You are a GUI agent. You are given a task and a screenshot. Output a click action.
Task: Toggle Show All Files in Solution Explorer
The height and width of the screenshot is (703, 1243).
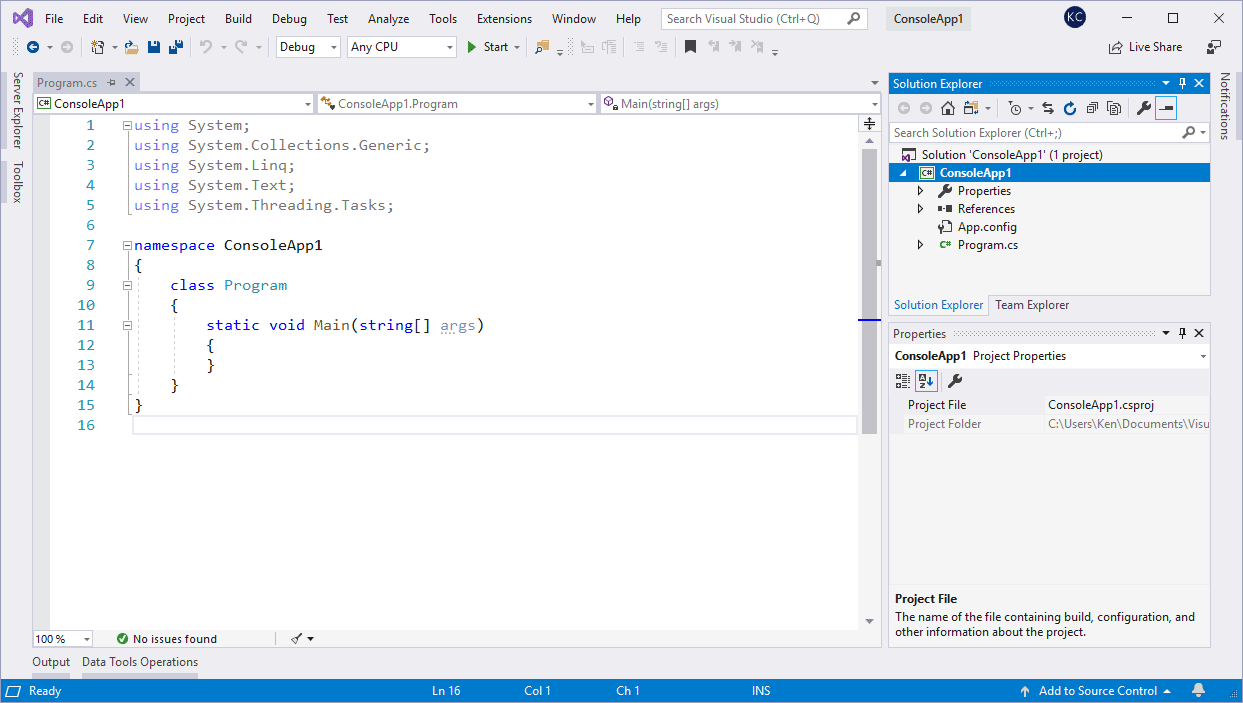(1114, 108)
